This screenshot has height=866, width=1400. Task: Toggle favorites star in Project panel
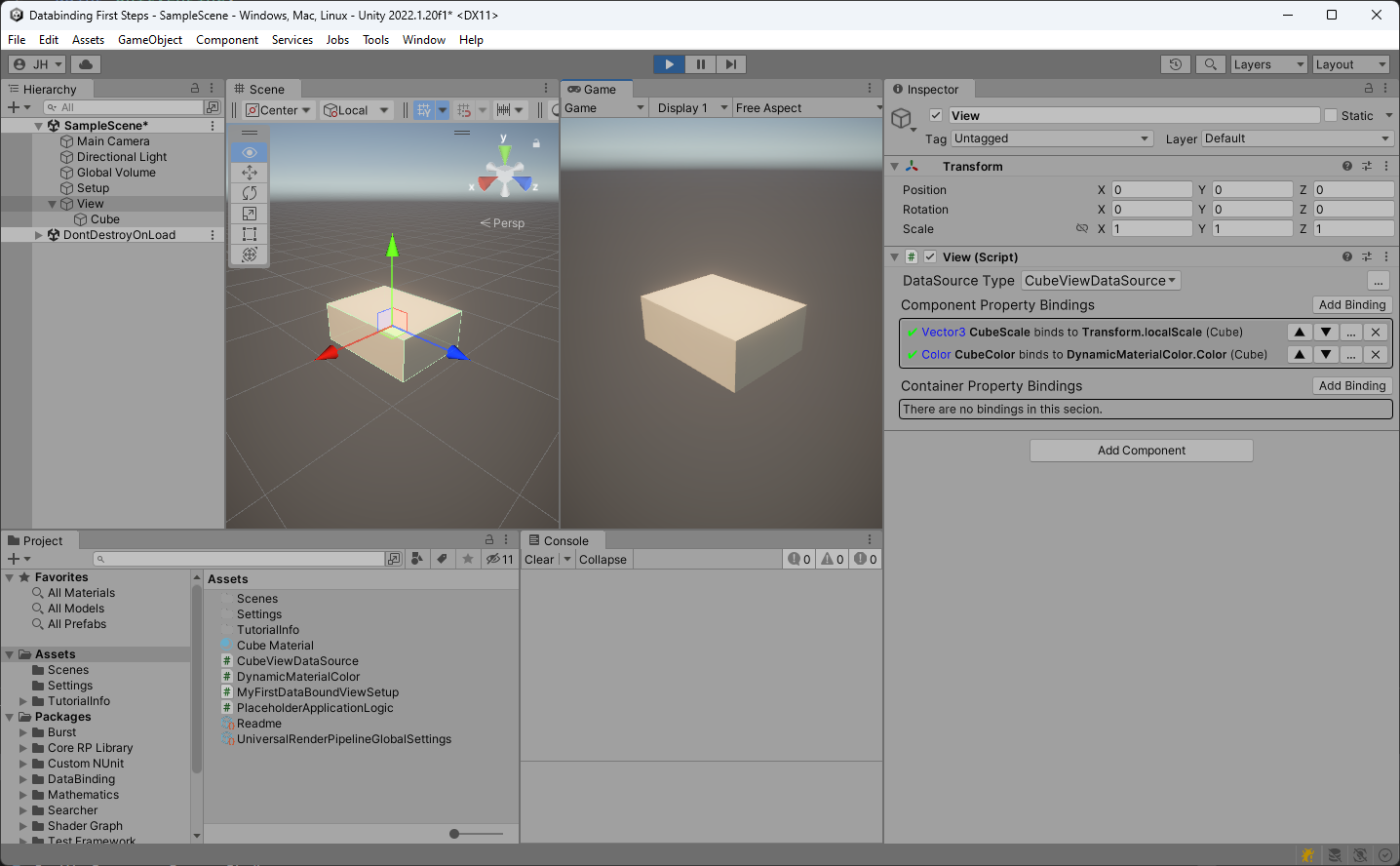point(468,559)
